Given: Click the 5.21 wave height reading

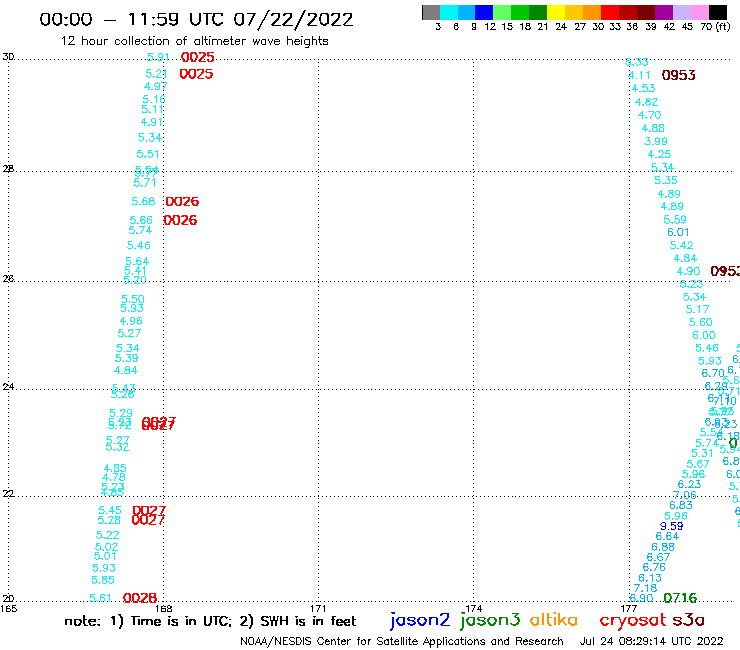Looking at the screenshot, I should coord(156,74).
